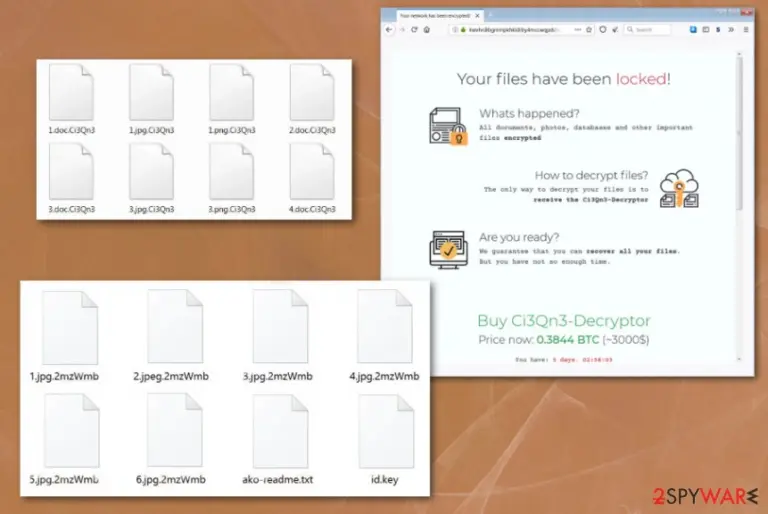Select the ako-readme.txt file
Viewport: 768px width, 514px height.
pos(278,440)
